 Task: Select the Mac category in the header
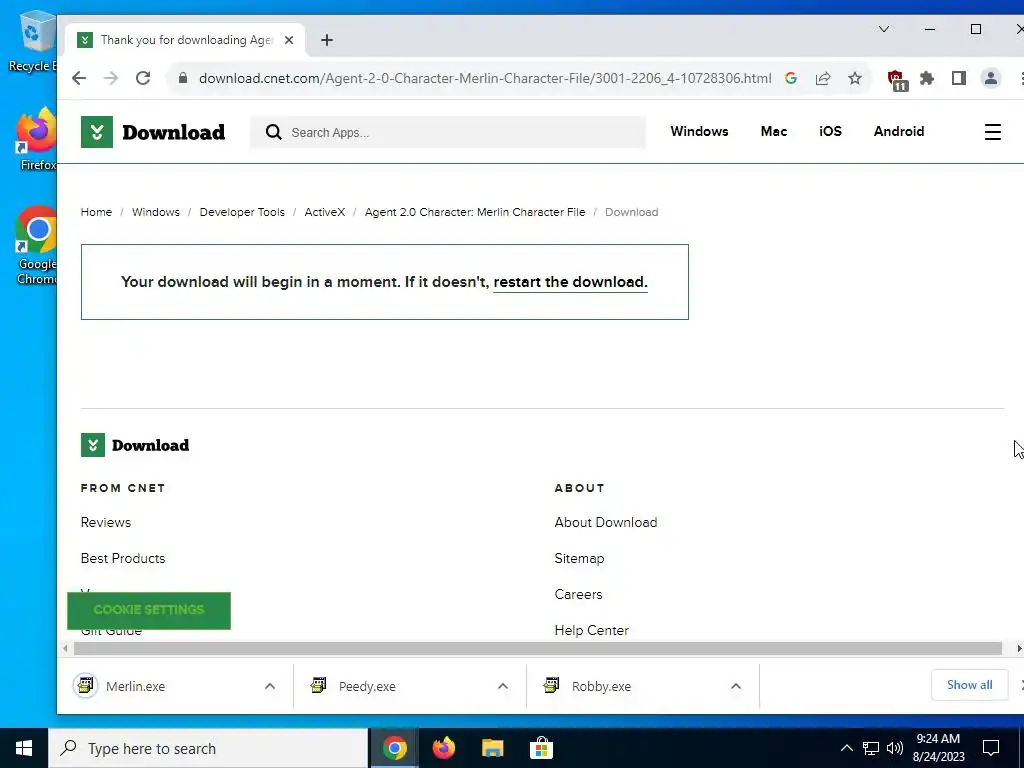coord(773,131)
